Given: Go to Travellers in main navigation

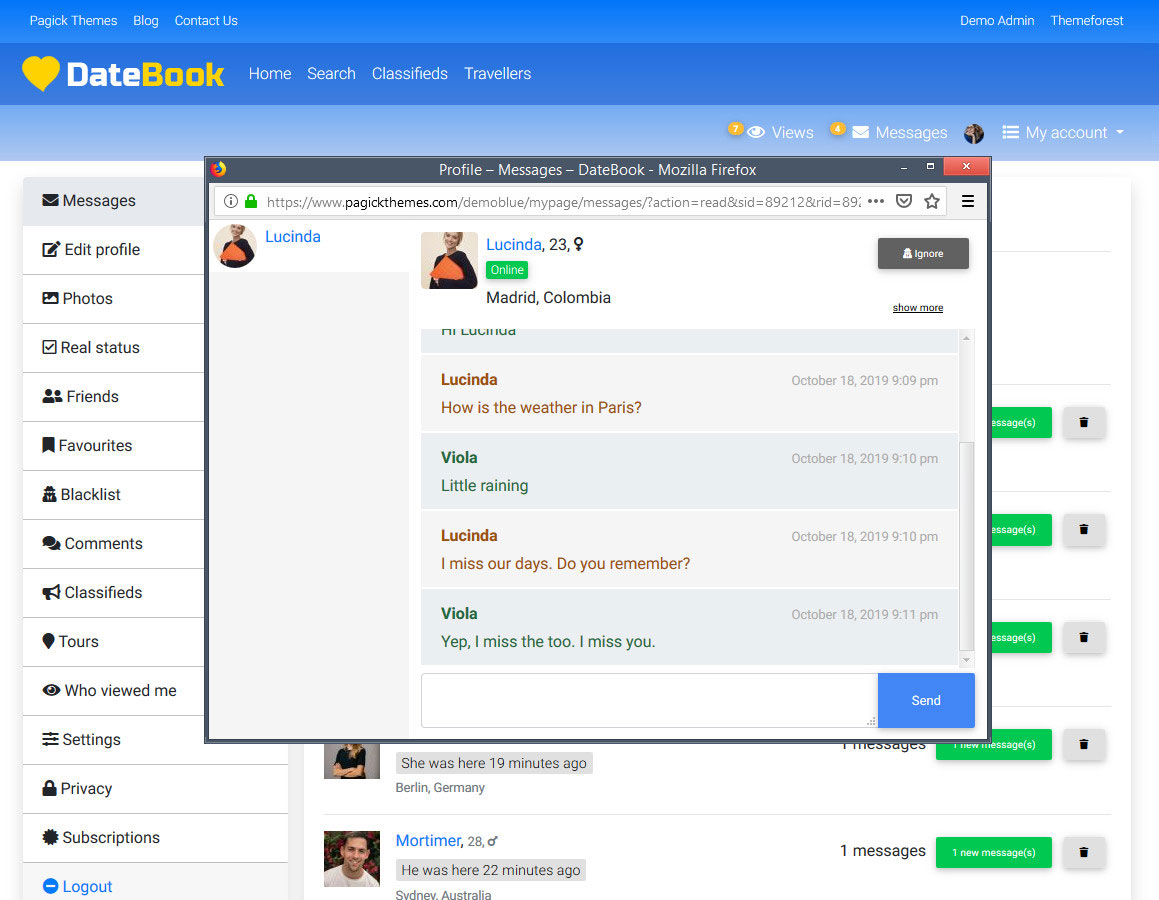Looking at the screenshot, I should point(497,74).
